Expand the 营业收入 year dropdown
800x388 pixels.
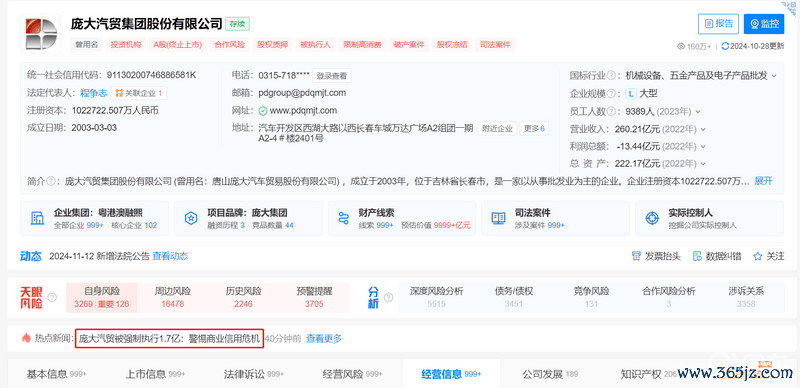pyautogui.click(x=703, y=129)
